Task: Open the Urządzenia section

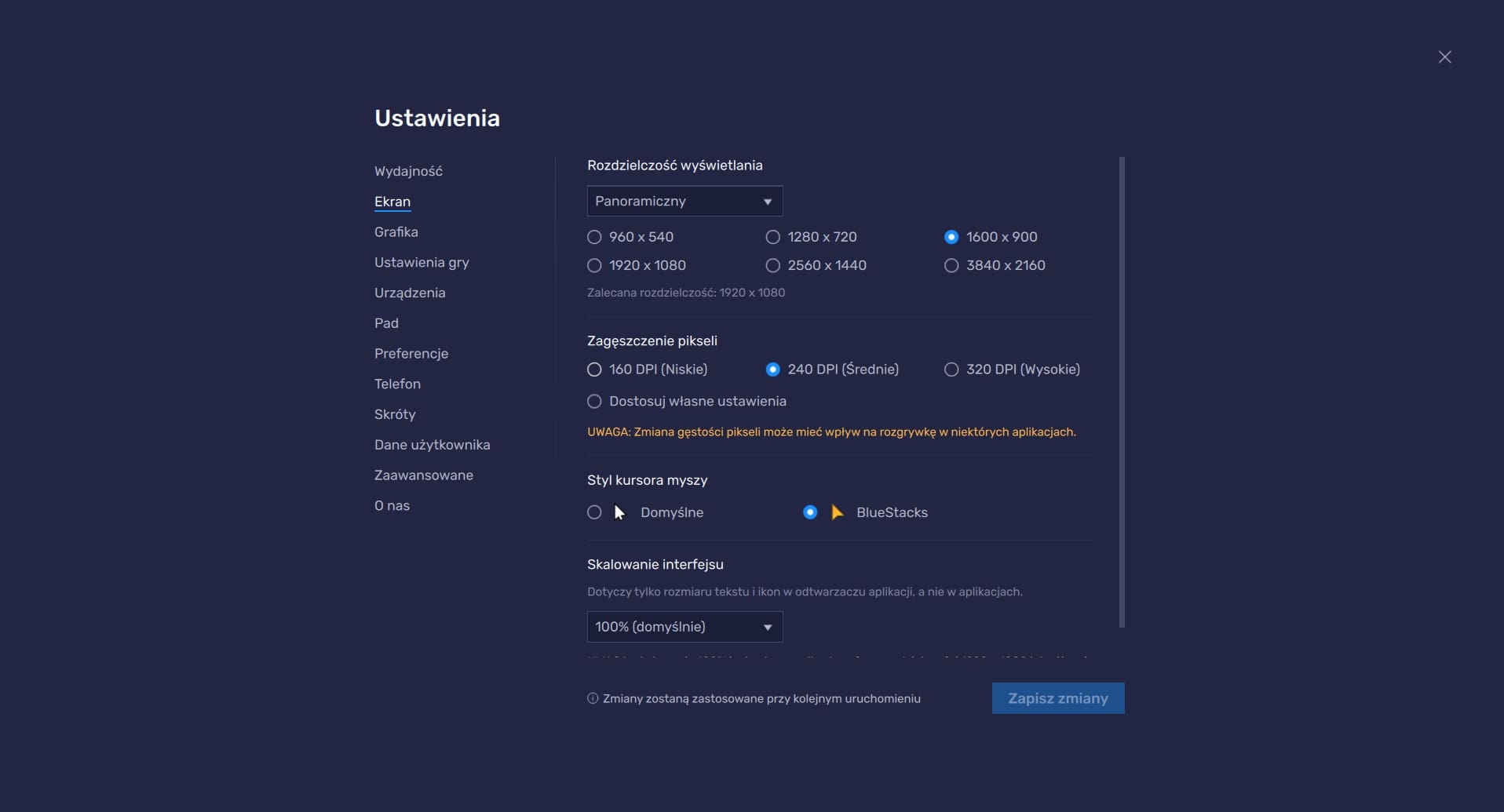Action: 410,293
